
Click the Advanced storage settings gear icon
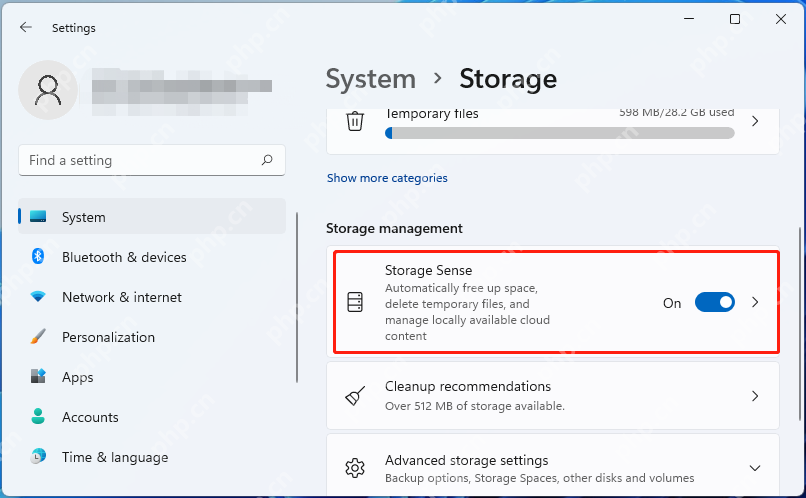coord(355,468)
